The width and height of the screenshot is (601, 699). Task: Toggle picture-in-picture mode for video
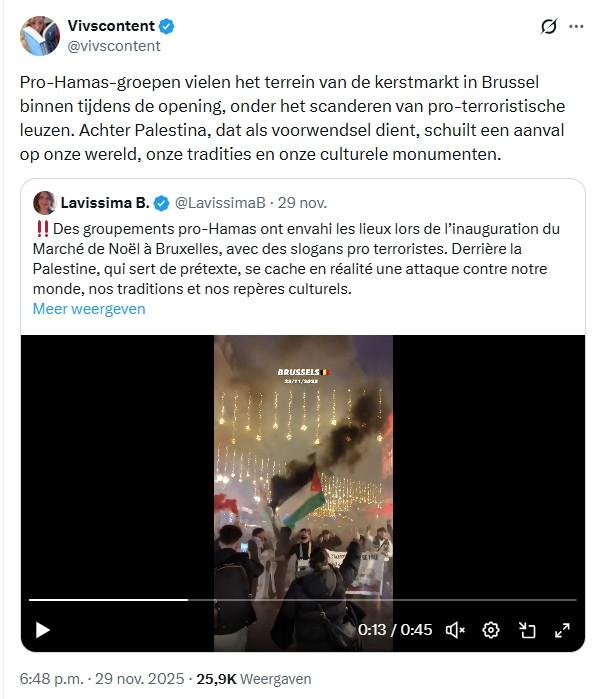(527, 630)
